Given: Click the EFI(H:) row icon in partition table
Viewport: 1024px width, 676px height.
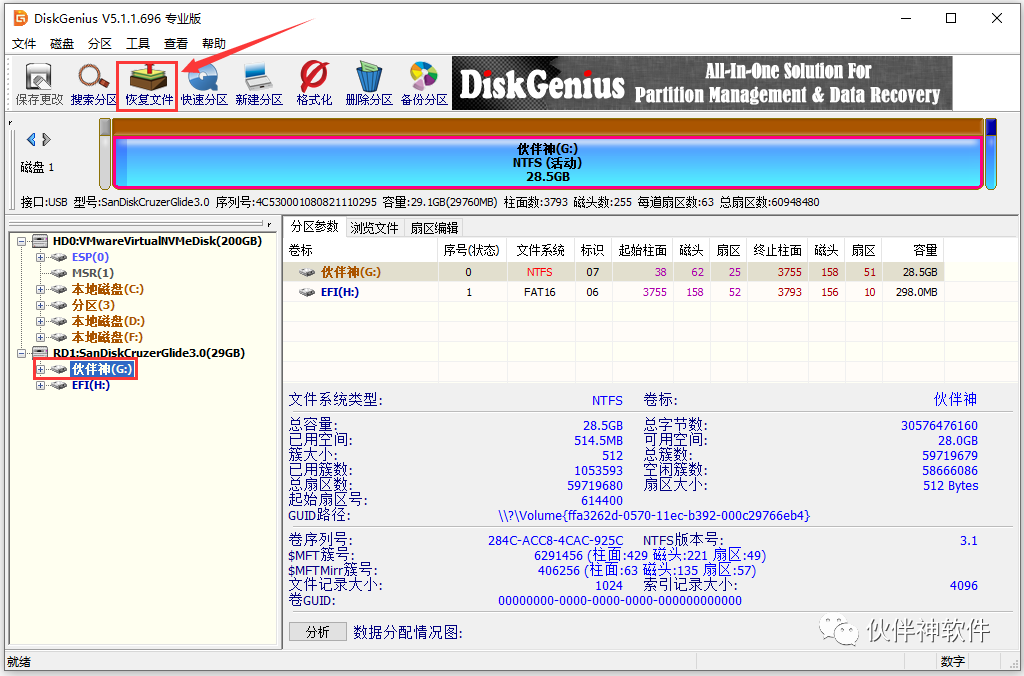Looking at the screenshot, I should click(307, 292).
